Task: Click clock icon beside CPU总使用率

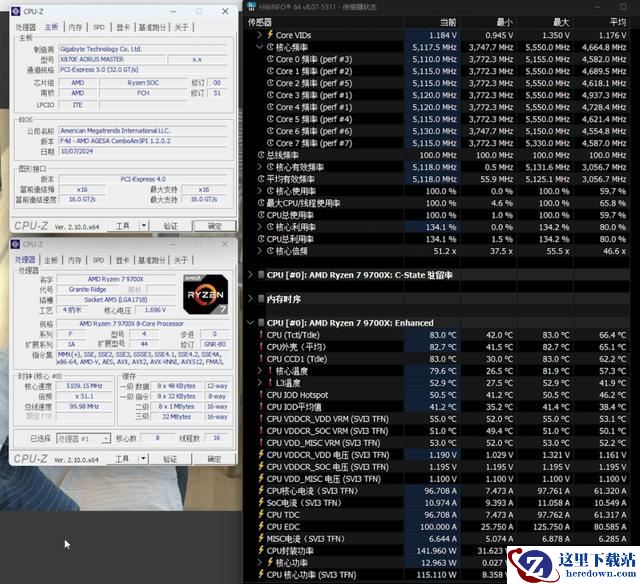Action: tap(261, 215)
